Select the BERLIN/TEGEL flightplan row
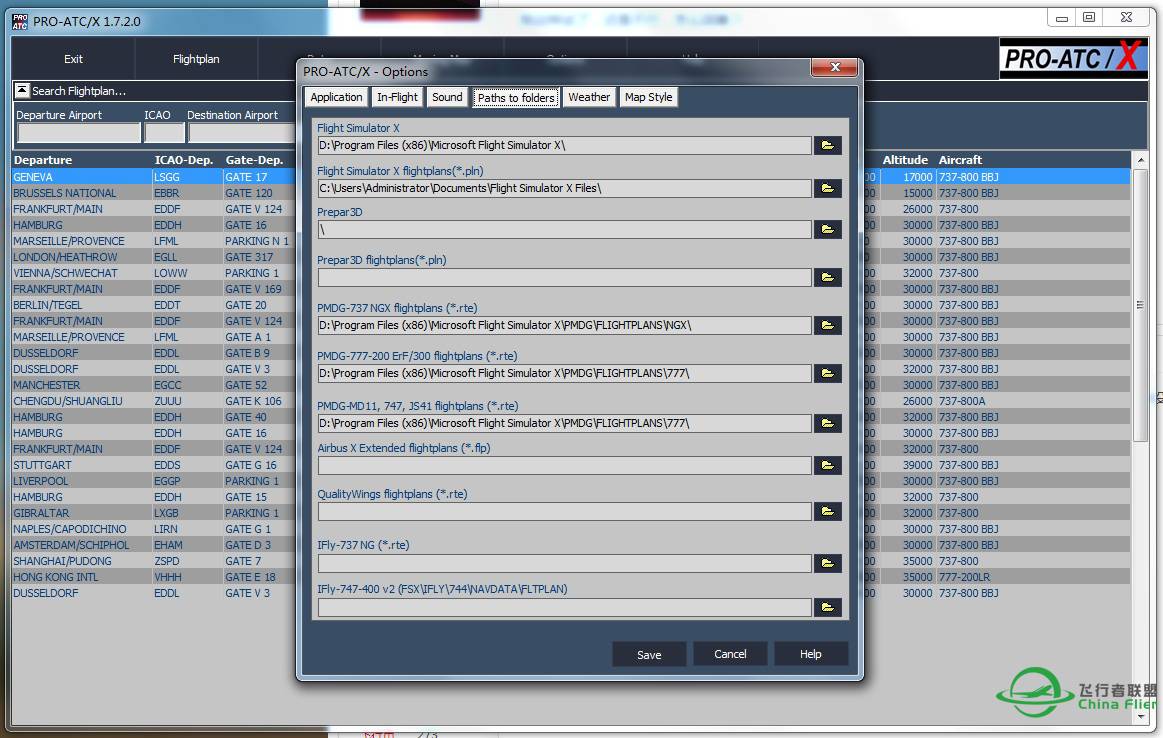 pos(154,305)
